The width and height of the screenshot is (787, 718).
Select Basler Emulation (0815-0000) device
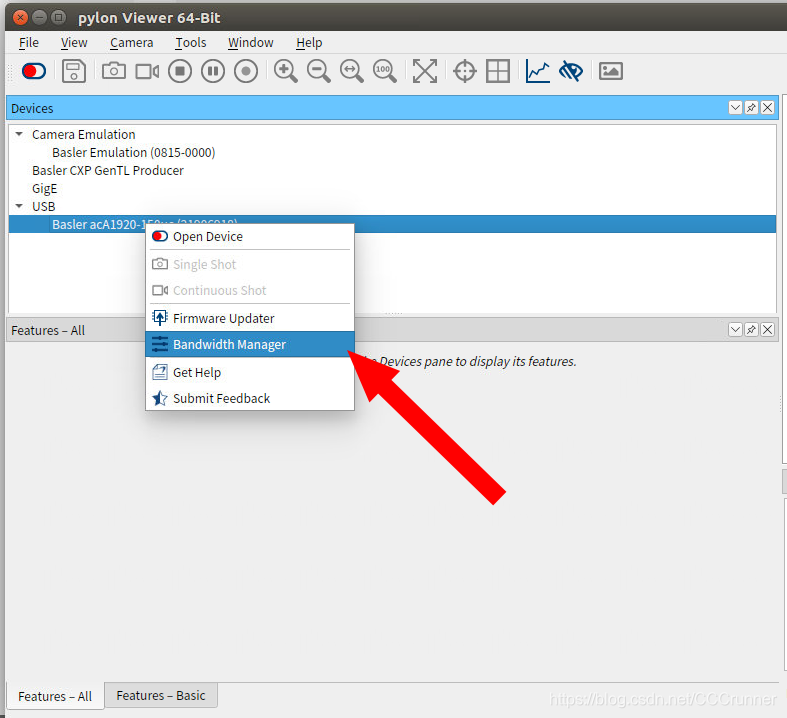pos(134,153)
